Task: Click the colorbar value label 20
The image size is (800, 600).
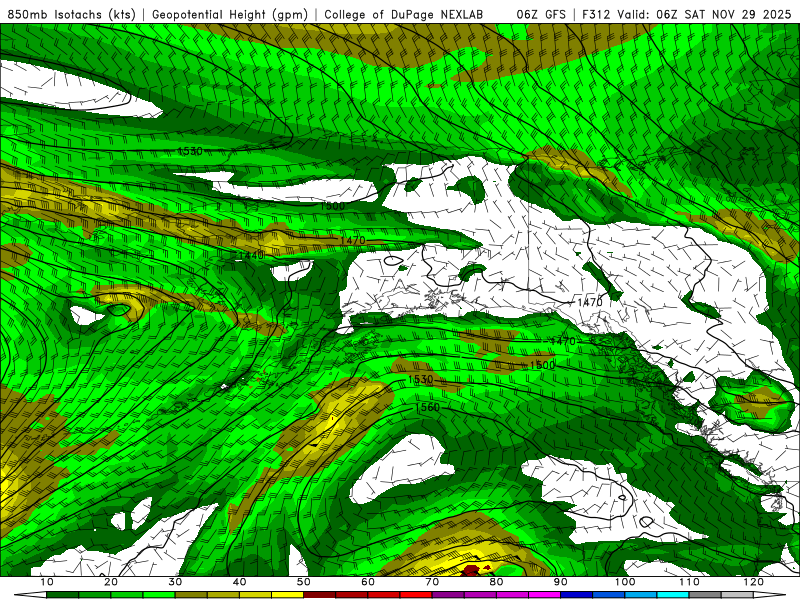Action: (111, 582)
